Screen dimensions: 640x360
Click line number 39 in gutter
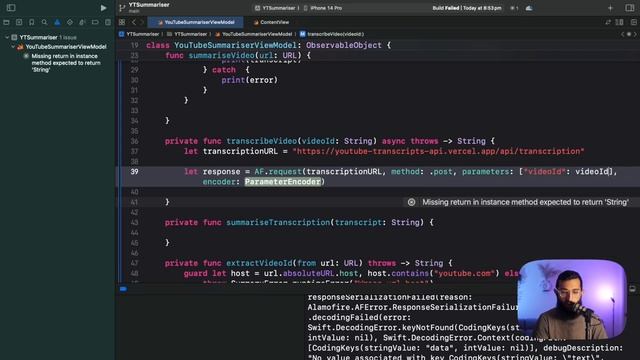coord(134,172)
